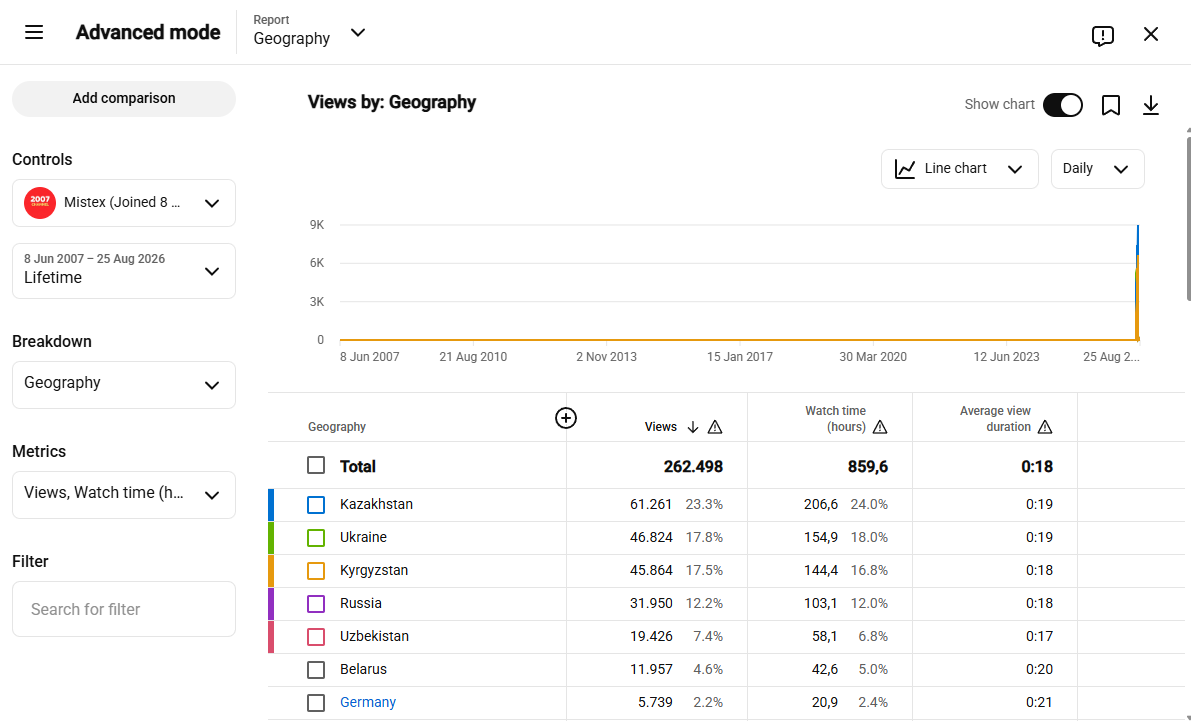Click the Watch time warning triangle icon
Image resolution: width=1191 pixels, height=721 pixels.
[x=880, y=427]
